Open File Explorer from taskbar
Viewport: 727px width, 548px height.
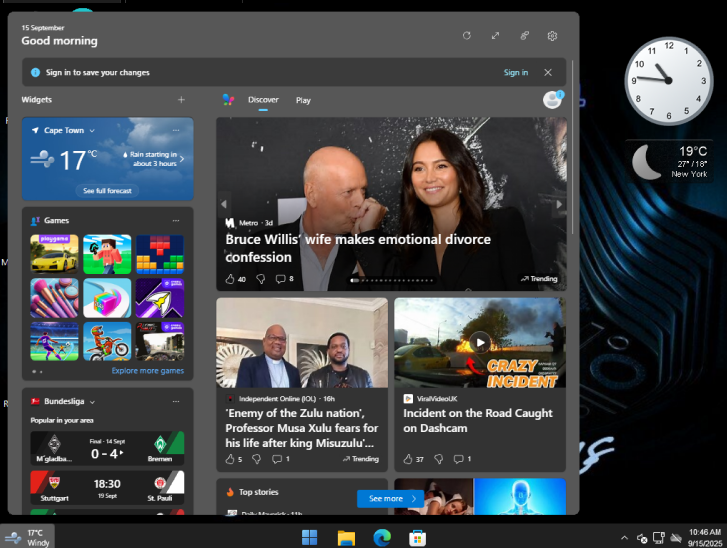coord(346,538)
